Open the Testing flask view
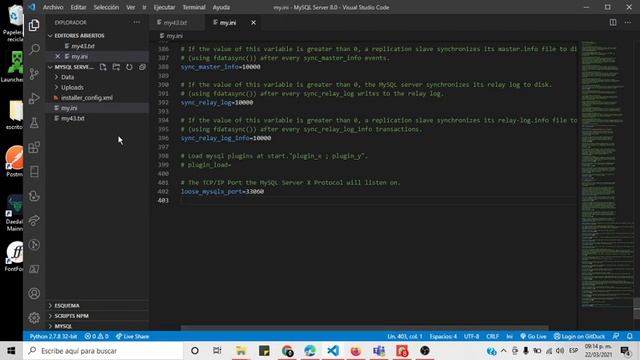640x360 pixels. tap(34, 123)
